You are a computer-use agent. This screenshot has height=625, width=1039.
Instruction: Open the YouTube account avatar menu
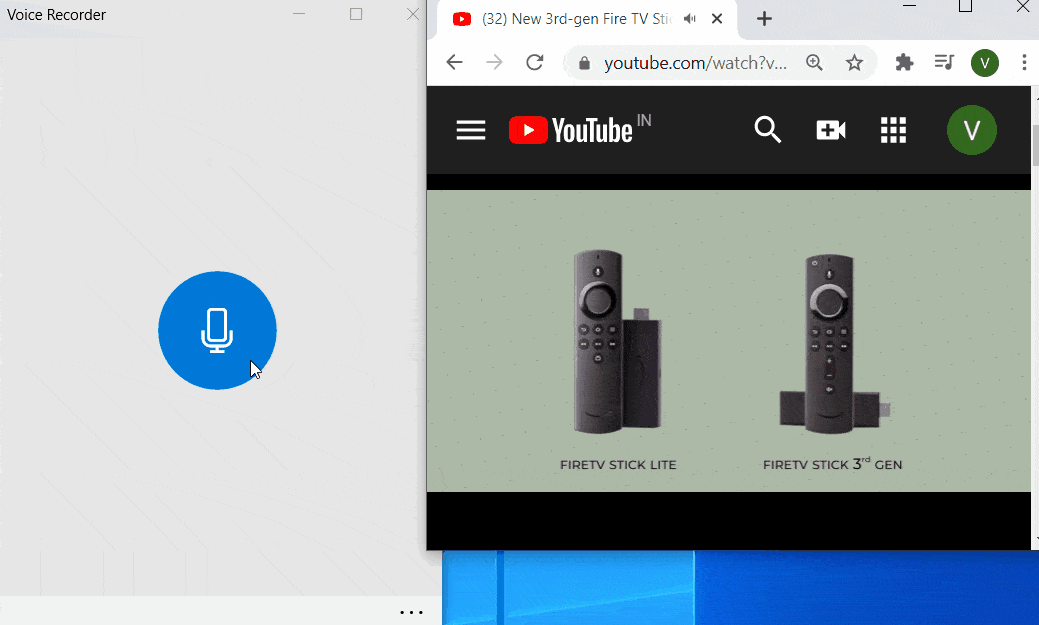click(971, 130)
